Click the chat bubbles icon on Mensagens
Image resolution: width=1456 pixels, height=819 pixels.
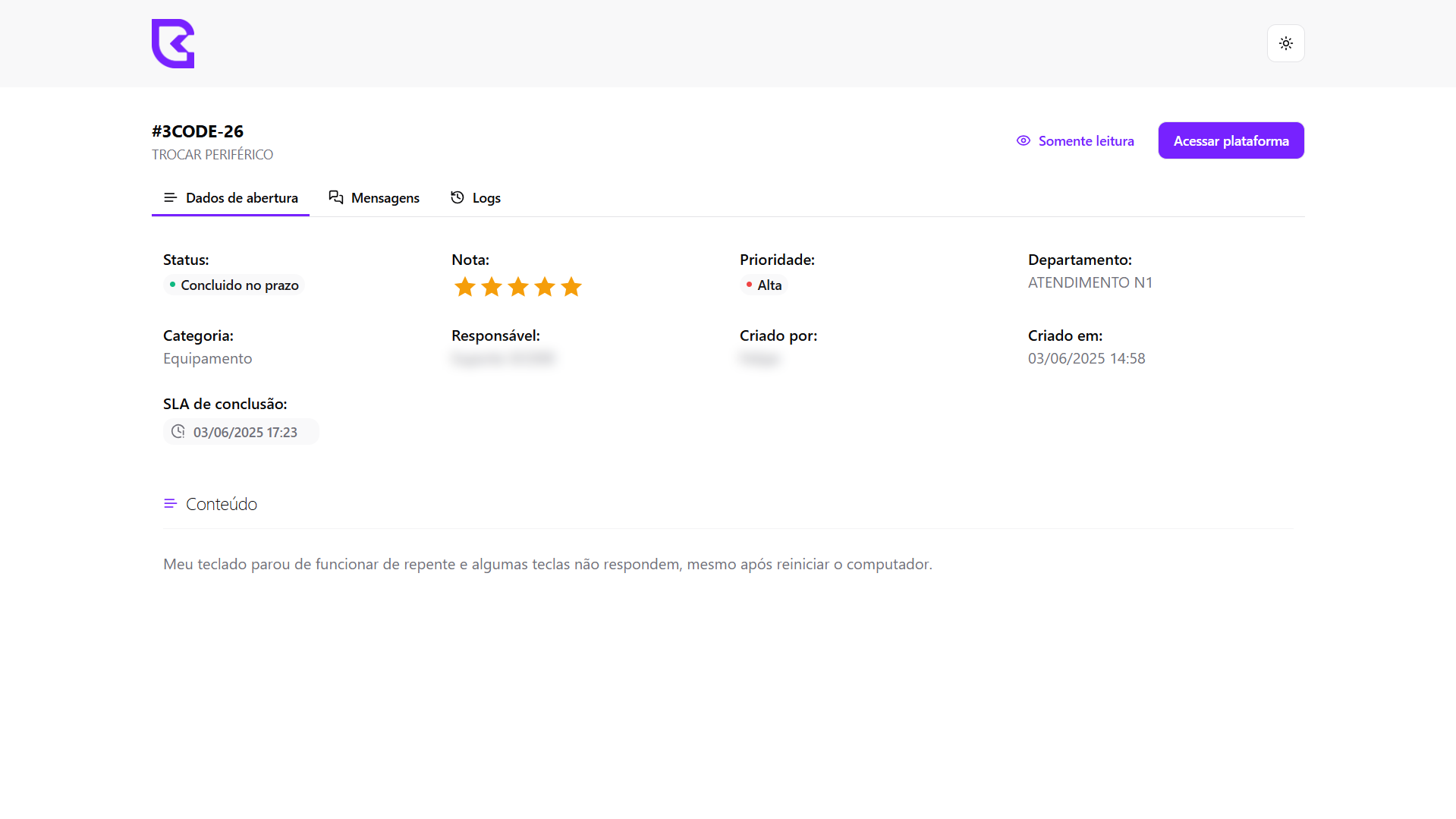[336, 197]
